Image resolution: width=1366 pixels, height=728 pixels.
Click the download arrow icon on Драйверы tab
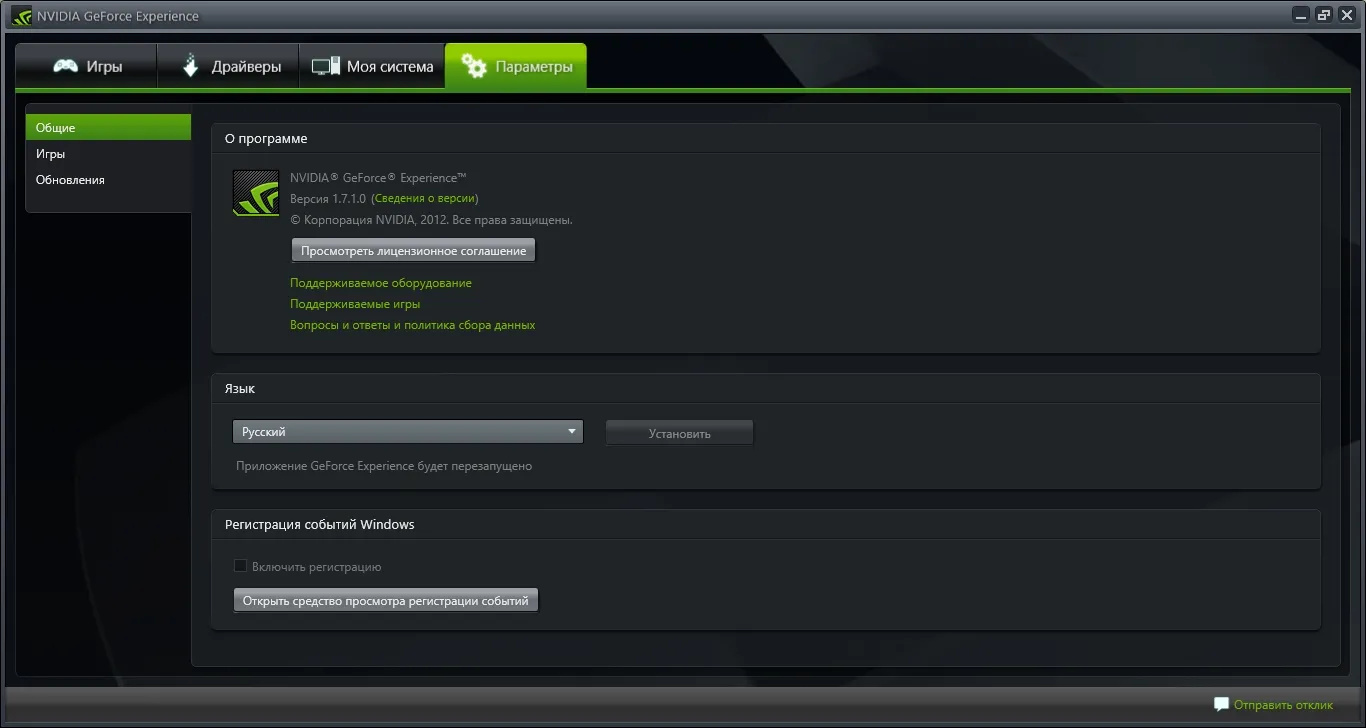pos(190,67)
